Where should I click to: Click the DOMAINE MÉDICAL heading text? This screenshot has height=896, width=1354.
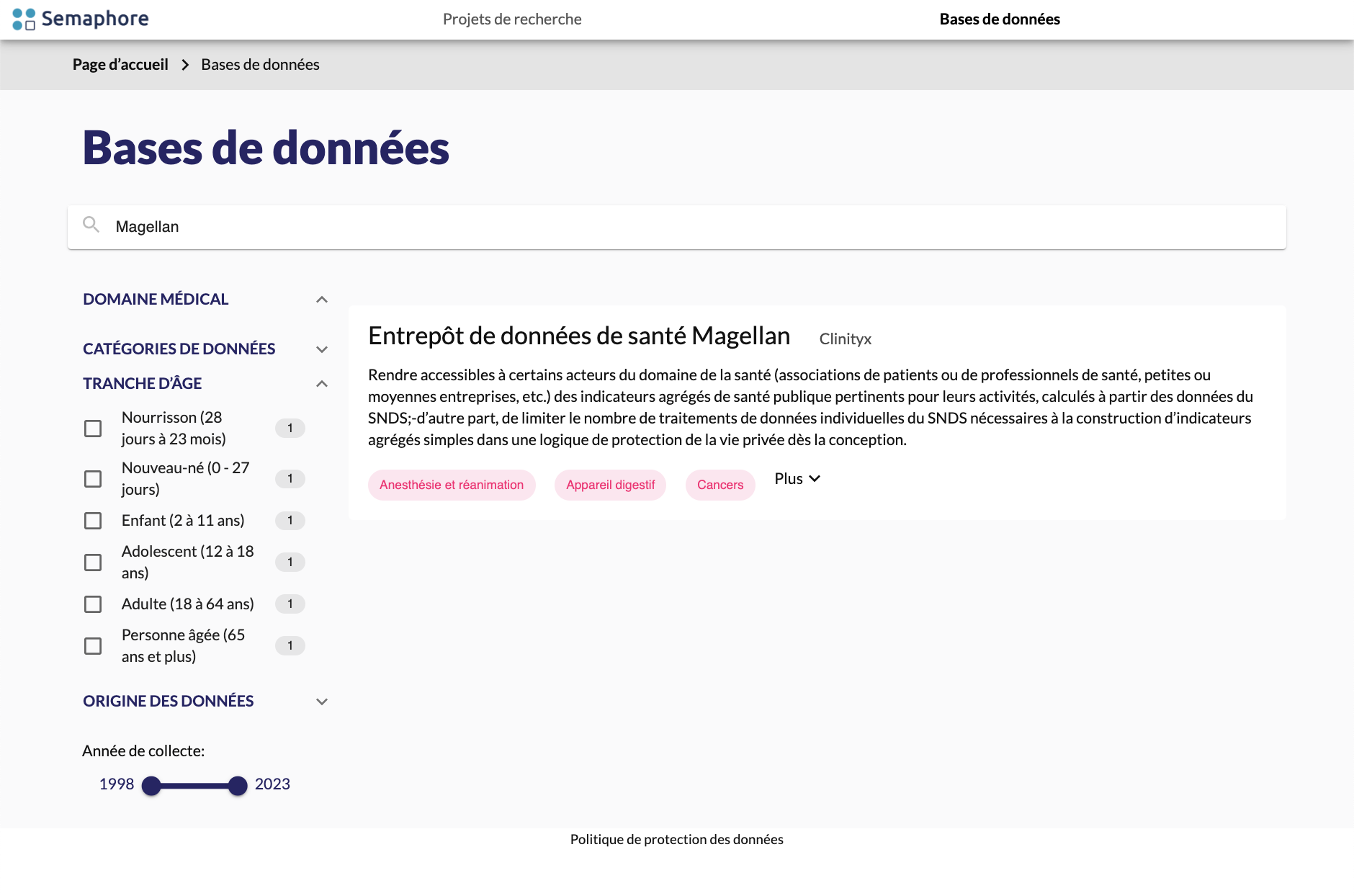(156, 300)
